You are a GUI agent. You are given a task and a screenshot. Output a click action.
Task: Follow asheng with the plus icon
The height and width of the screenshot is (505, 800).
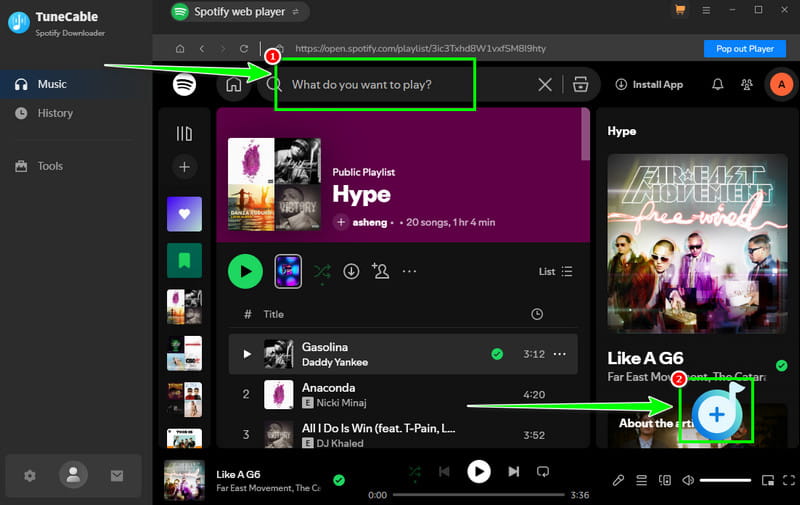341,222
